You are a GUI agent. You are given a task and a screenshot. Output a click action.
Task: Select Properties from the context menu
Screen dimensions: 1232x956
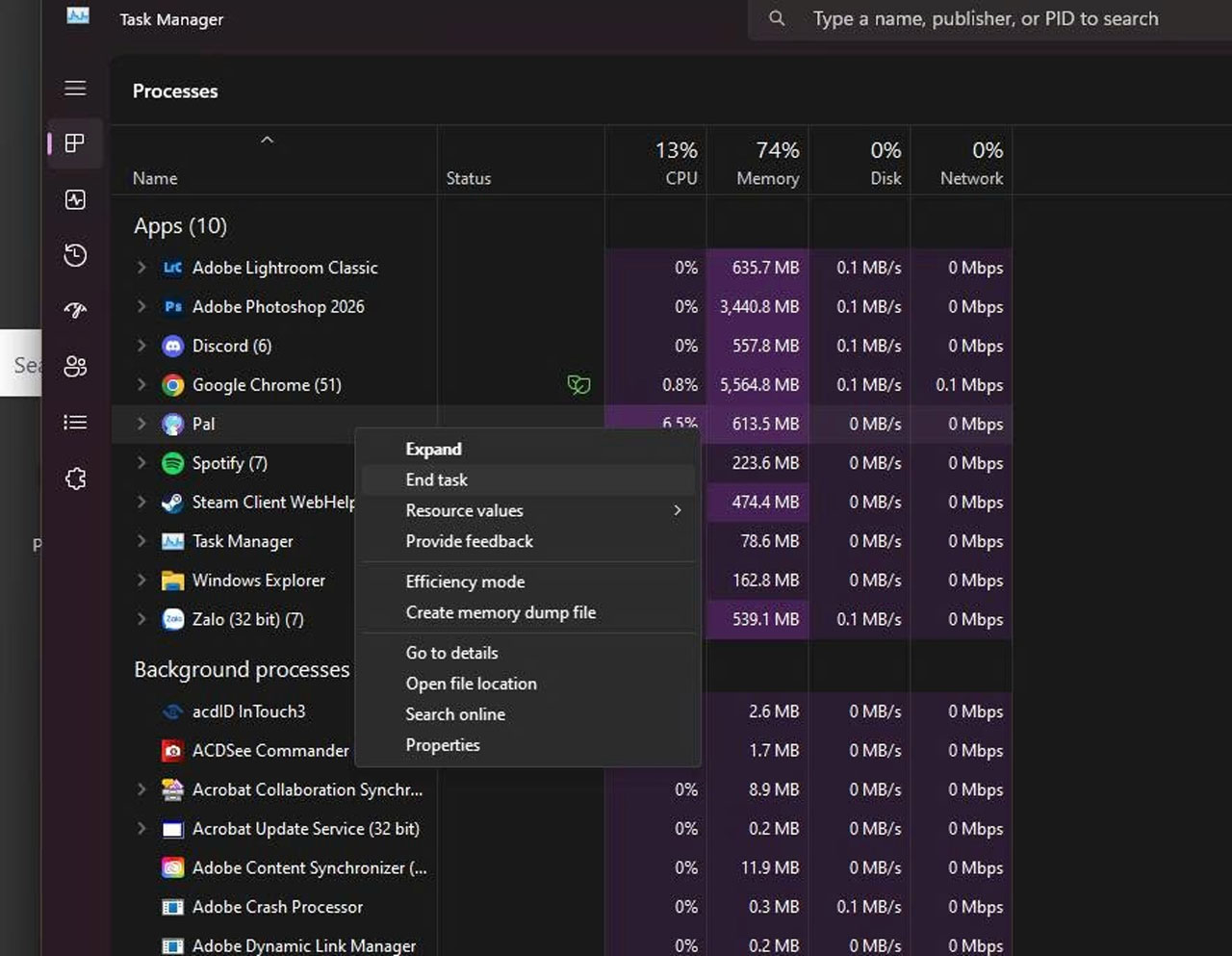tap(443, 744)
